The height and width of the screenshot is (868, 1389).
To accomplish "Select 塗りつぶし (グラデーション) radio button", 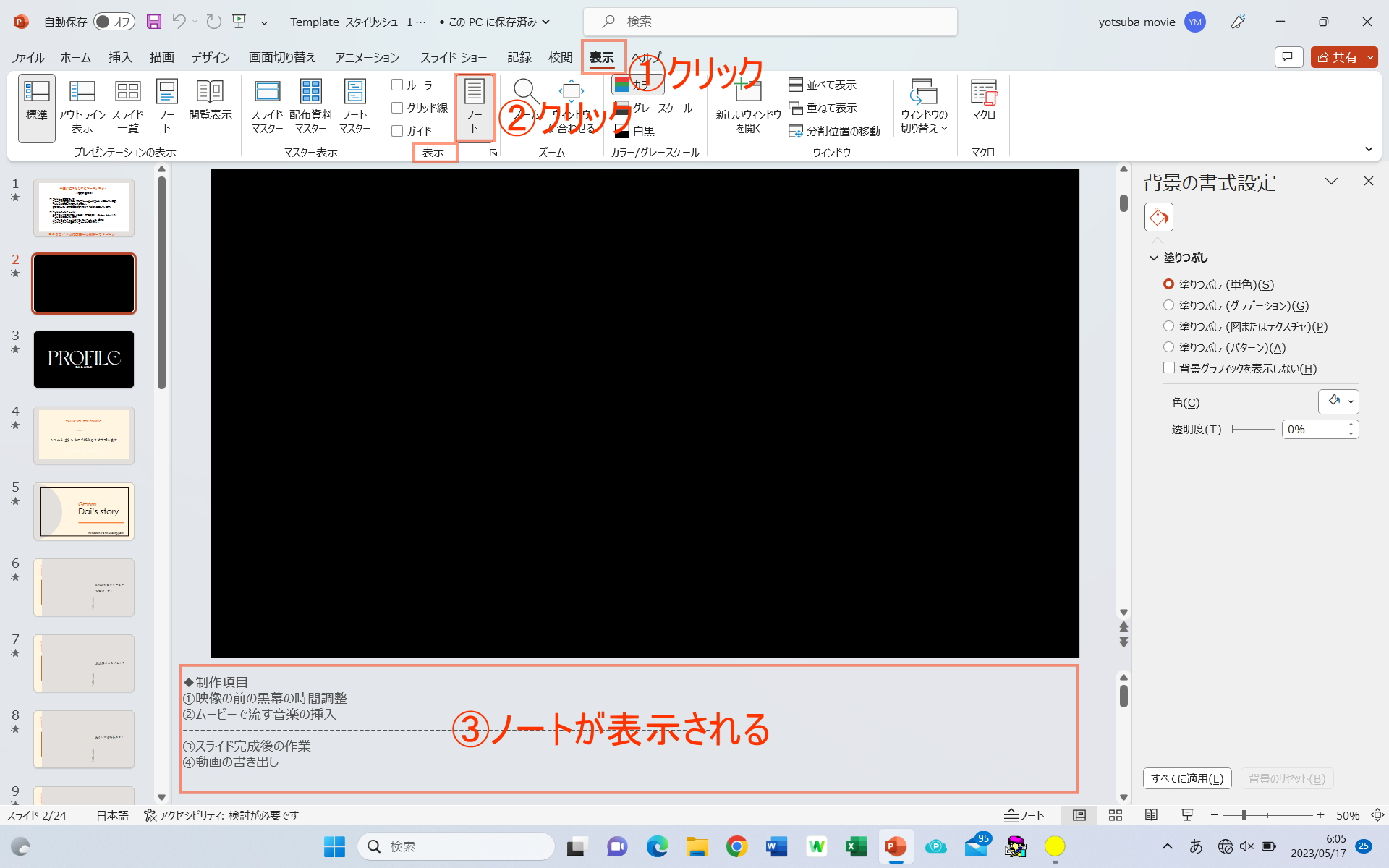I will tap(1170, 305).
